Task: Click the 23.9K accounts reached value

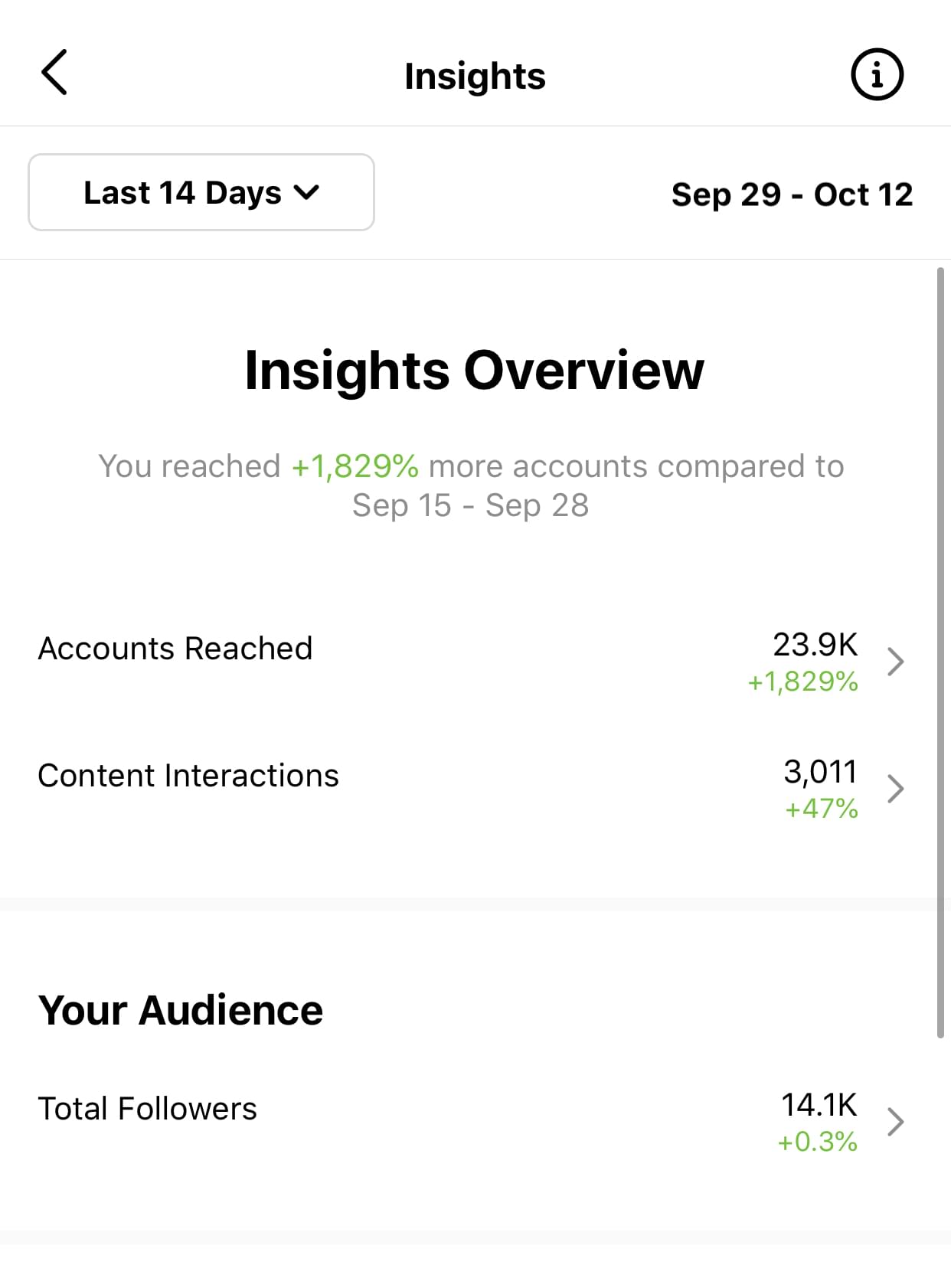Action: click(815, 645)
